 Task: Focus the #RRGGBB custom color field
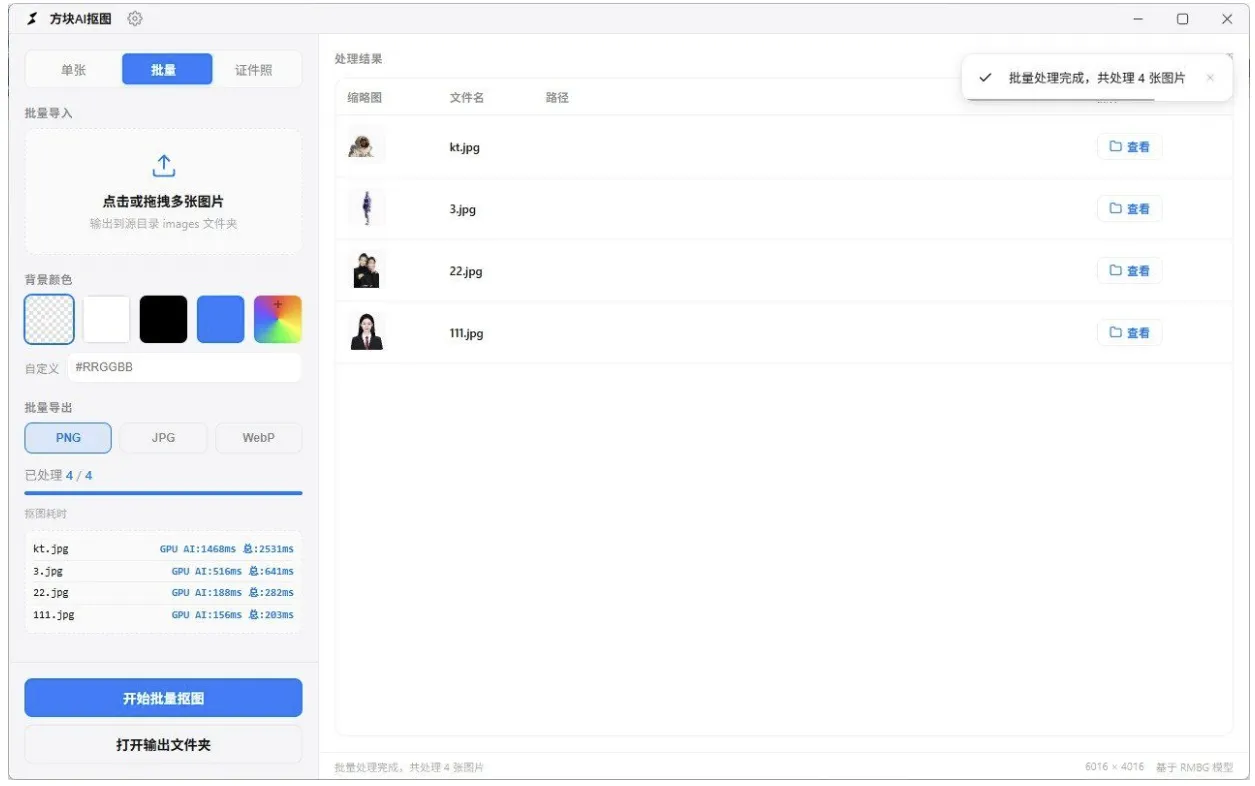pos(184,367)
